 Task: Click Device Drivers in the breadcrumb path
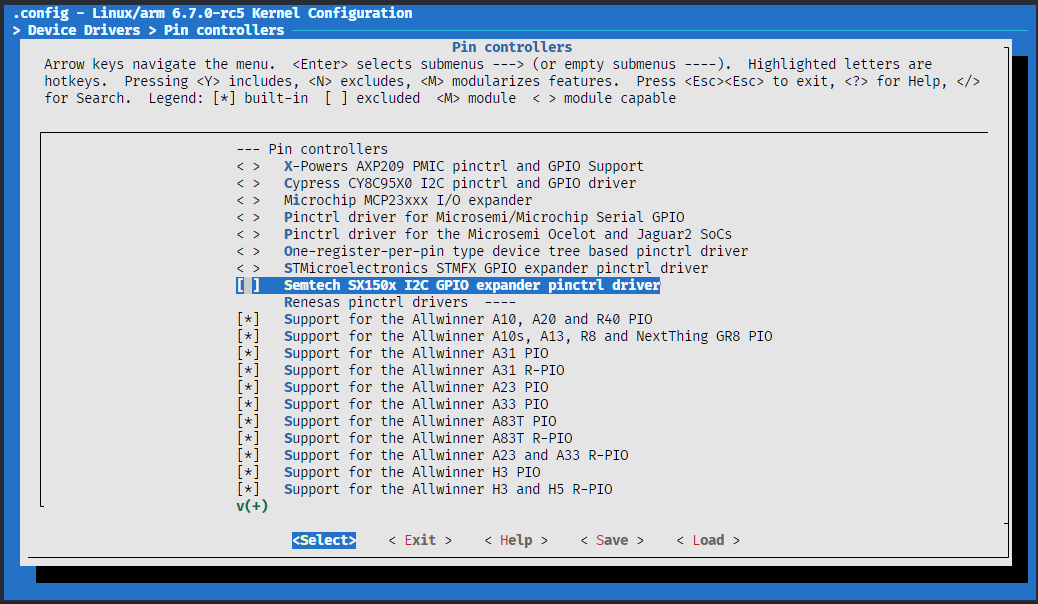[x=84, y=30]
